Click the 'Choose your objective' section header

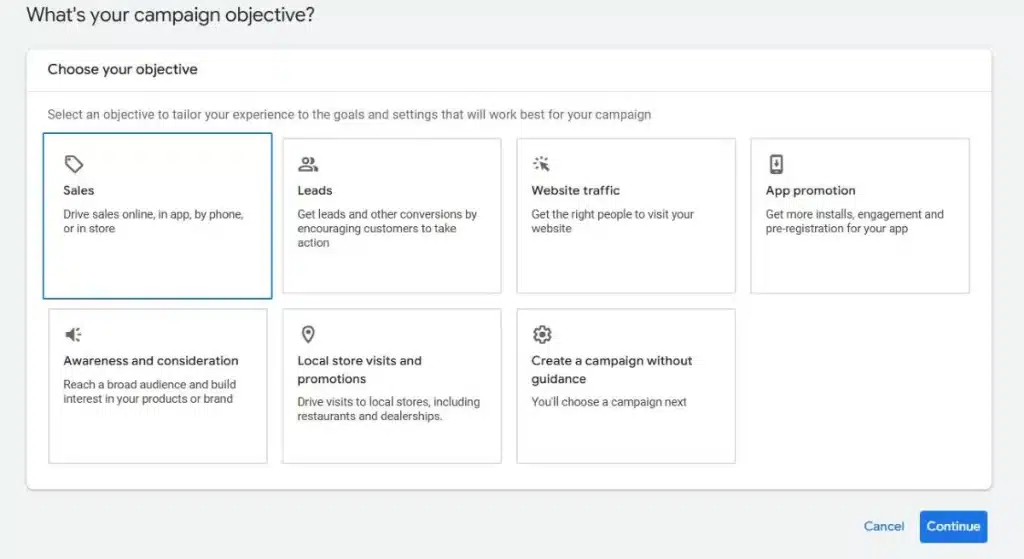click(123, 70)
